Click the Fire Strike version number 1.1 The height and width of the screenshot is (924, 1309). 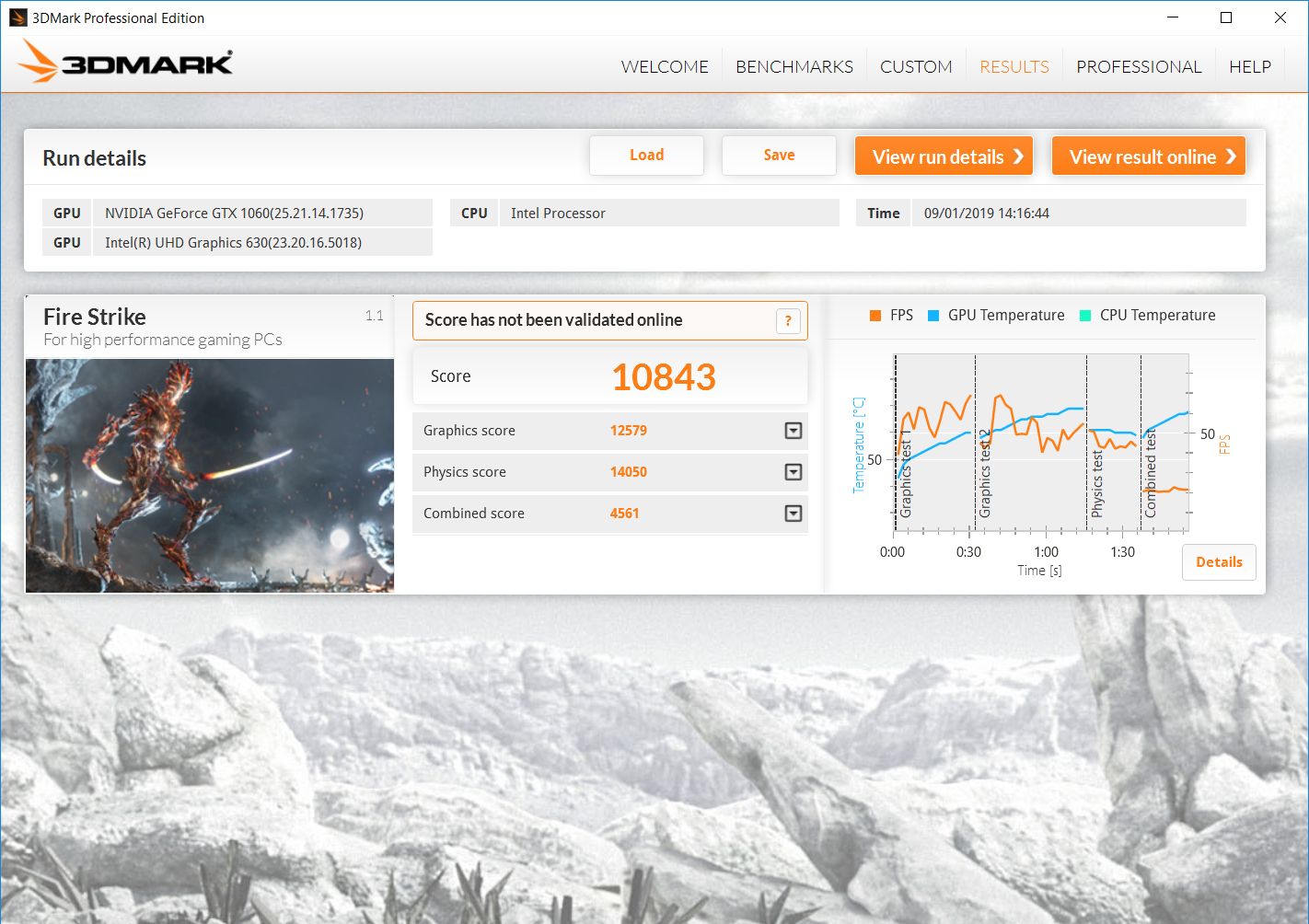pos(374,316)
